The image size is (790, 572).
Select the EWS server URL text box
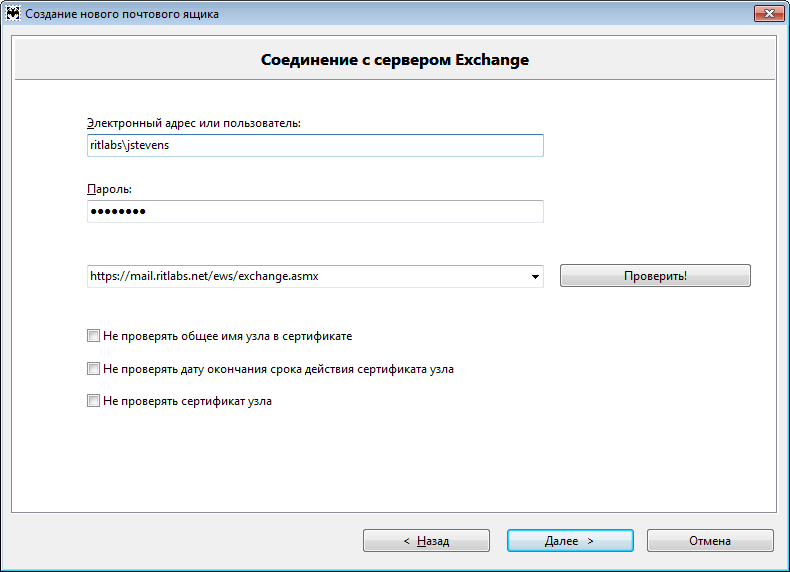(307, 276)
